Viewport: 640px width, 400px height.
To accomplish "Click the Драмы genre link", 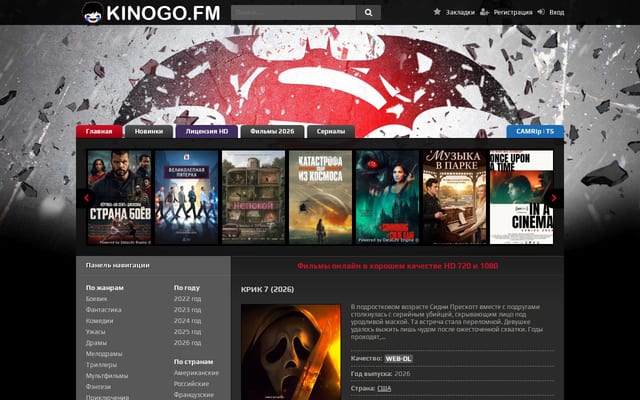I will click(96, 343).
